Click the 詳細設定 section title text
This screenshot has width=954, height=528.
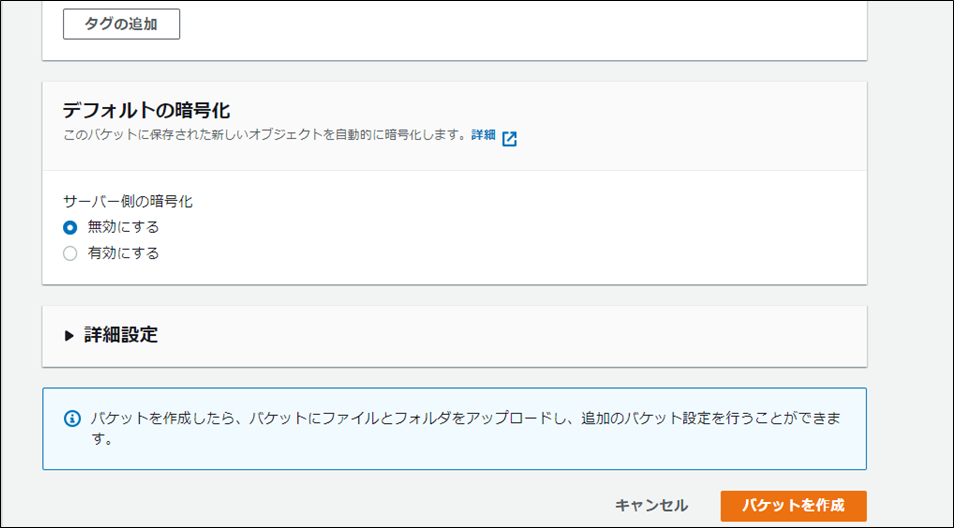[x=121, y=335]
